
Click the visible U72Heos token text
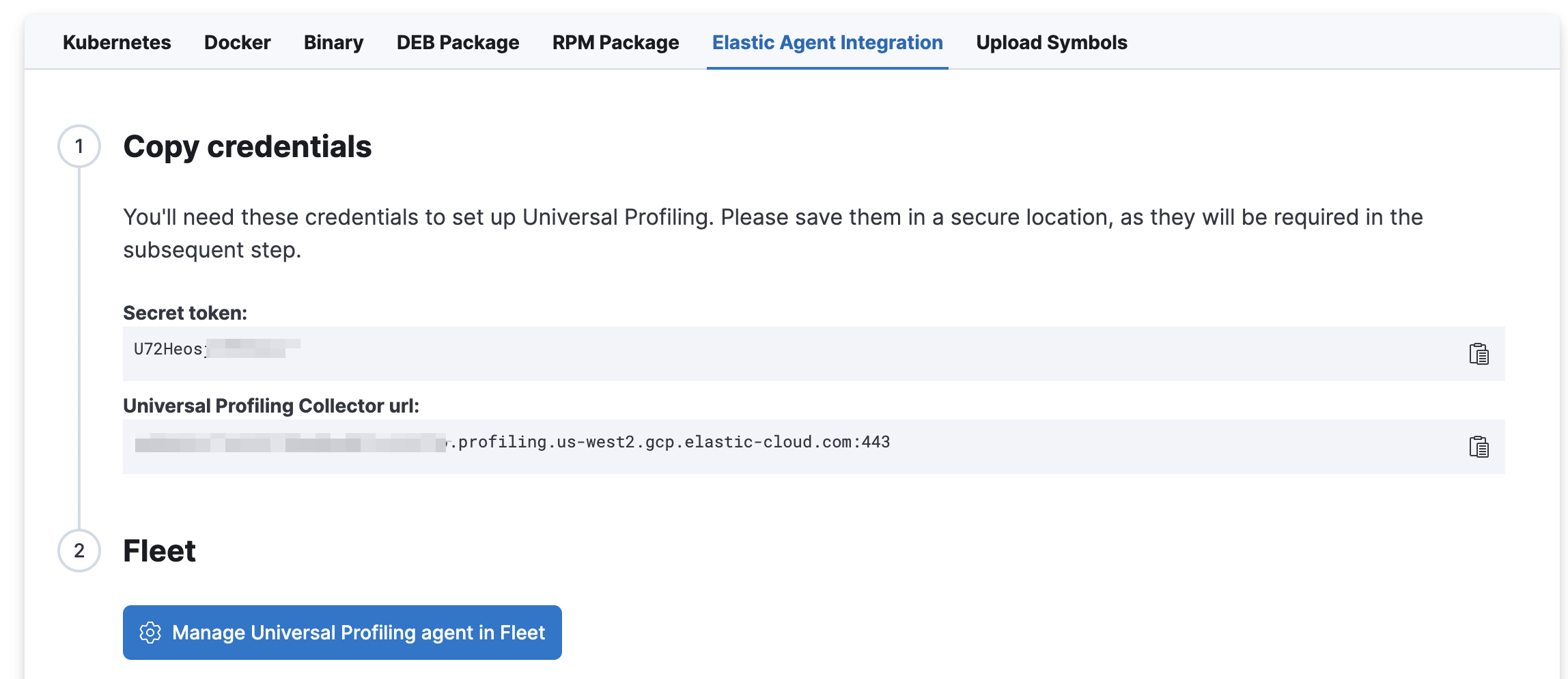click(x=169, y=347)
